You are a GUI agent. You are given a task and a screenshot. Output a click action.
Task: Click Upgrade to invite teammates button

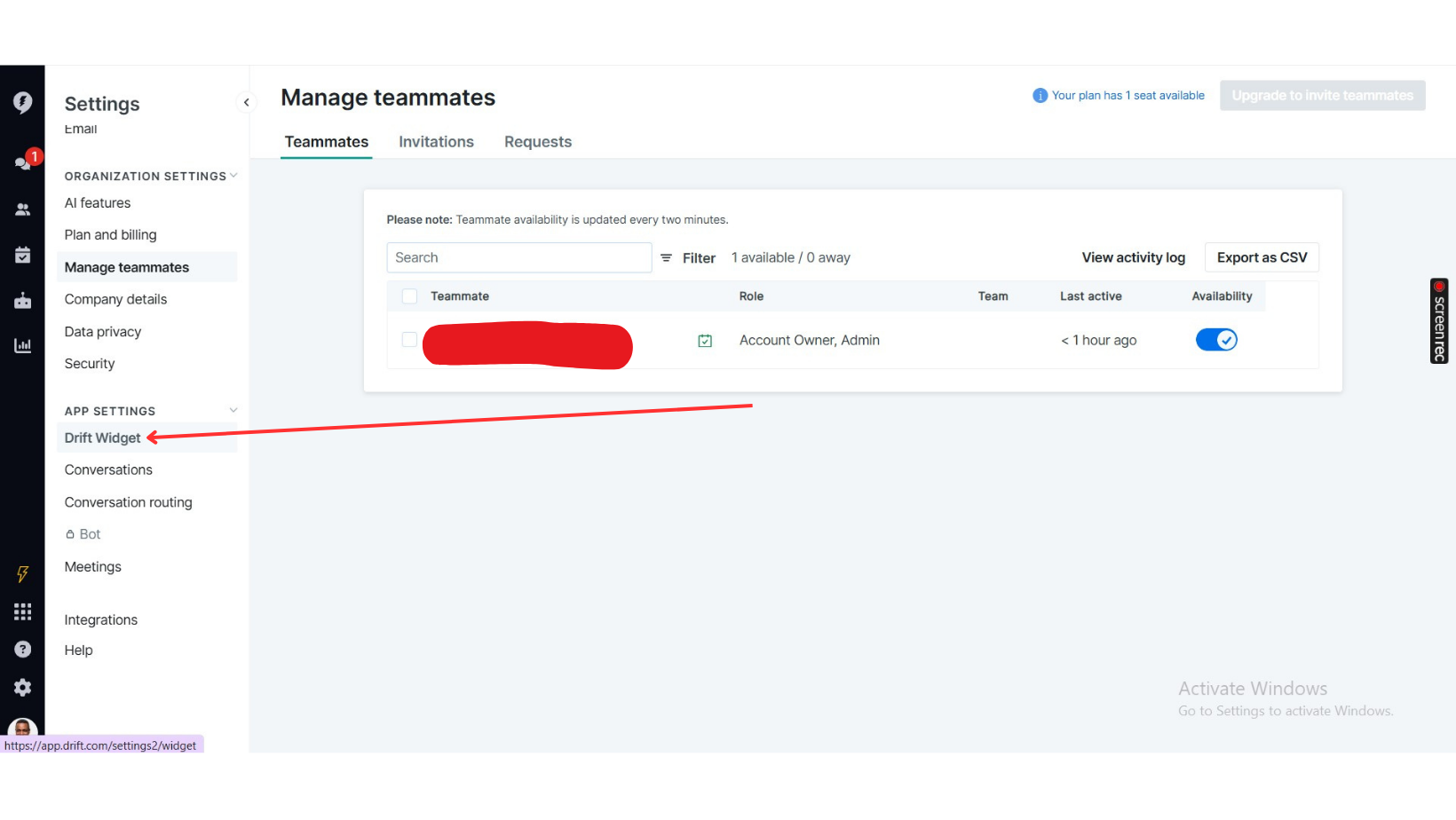tap(1323, 96)
